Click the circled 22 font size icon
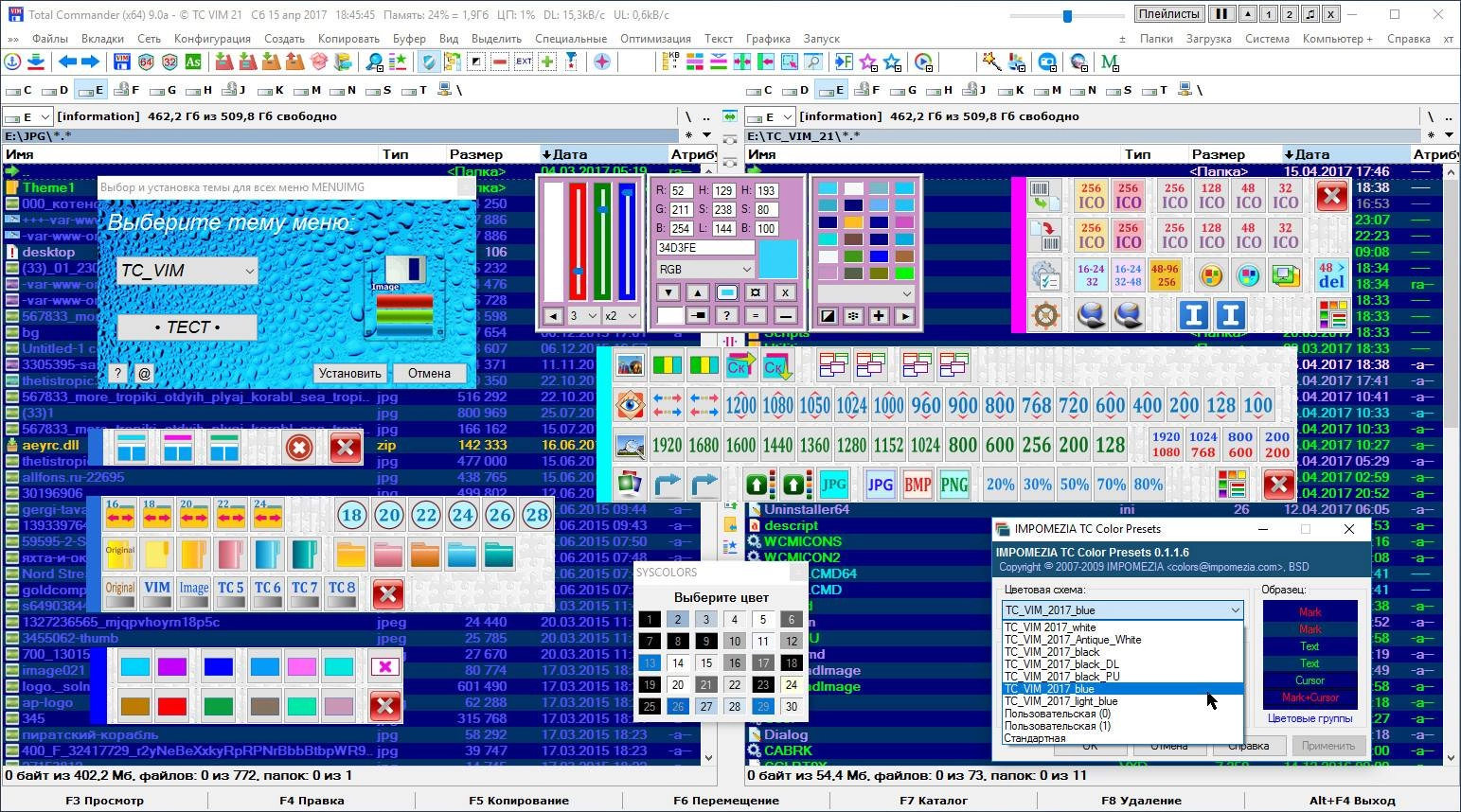Image resolution: width=1461 pixels, height=812 pixels. point(426,515)
